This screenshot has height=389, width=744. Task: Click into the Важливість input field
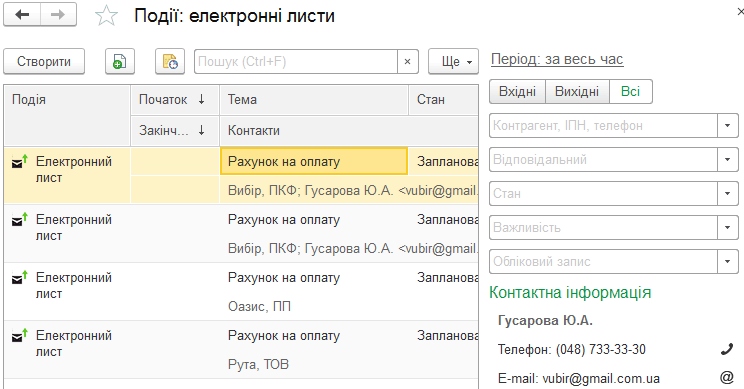[x=604, y=228]
